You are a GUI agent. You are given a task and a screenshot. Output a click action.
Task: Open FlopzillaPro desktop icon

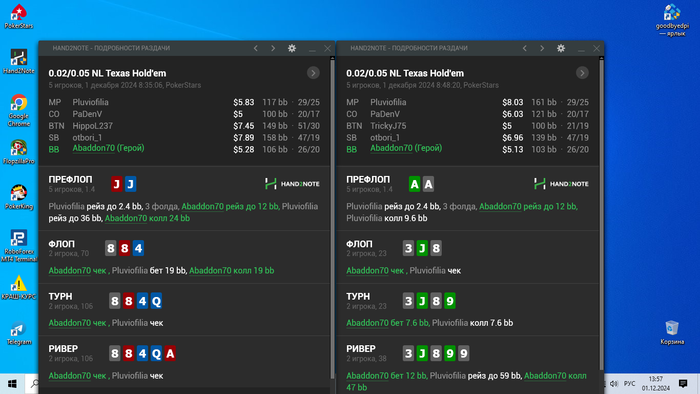pyautogui.click(x=19, y=152)
